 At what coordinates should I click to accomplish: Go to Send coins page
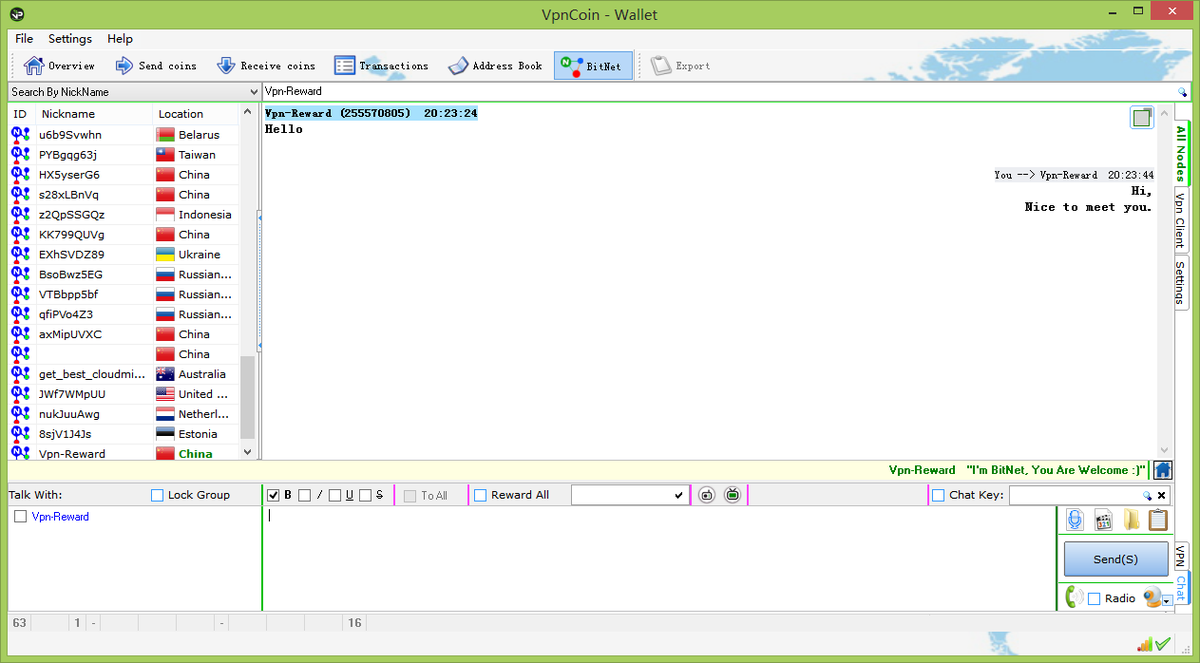(x=155, y=66)
